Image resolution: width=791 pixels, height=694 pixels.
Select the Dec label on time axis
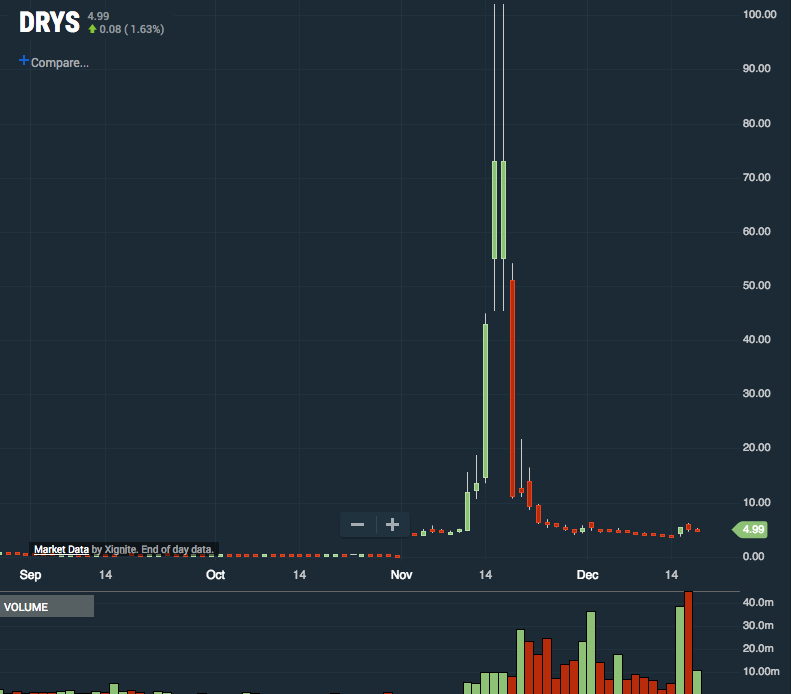tap(587, 575)
